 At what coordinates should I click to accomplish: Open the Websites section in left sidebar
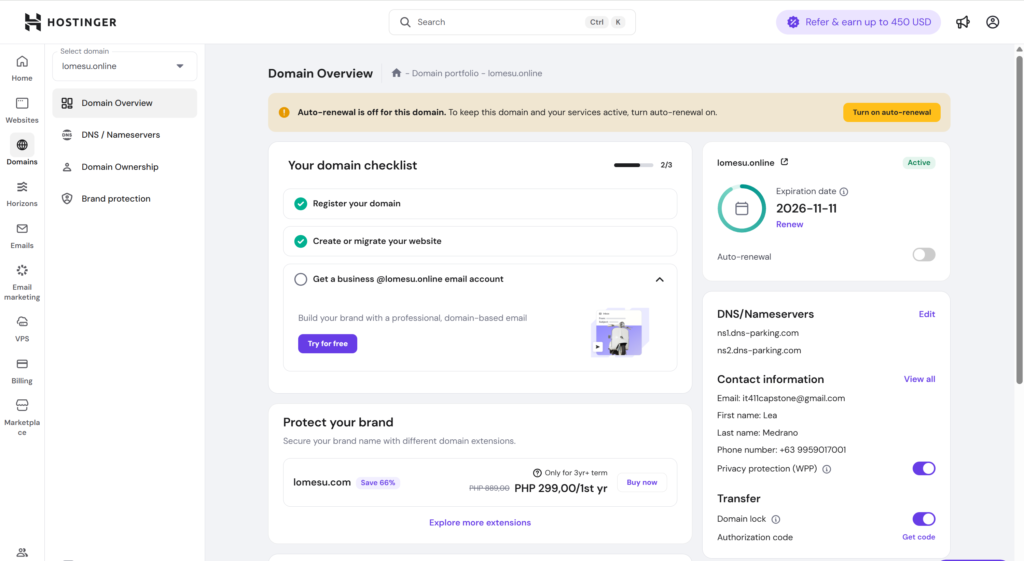pyautogui.click(x=22, y=109)
